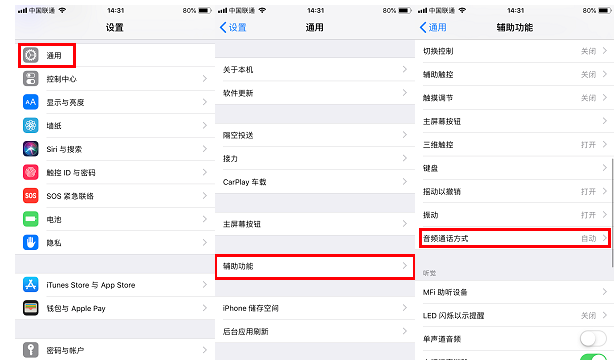
Task: Toggle the 单声道音频 switch
Action: click(593, 339)
